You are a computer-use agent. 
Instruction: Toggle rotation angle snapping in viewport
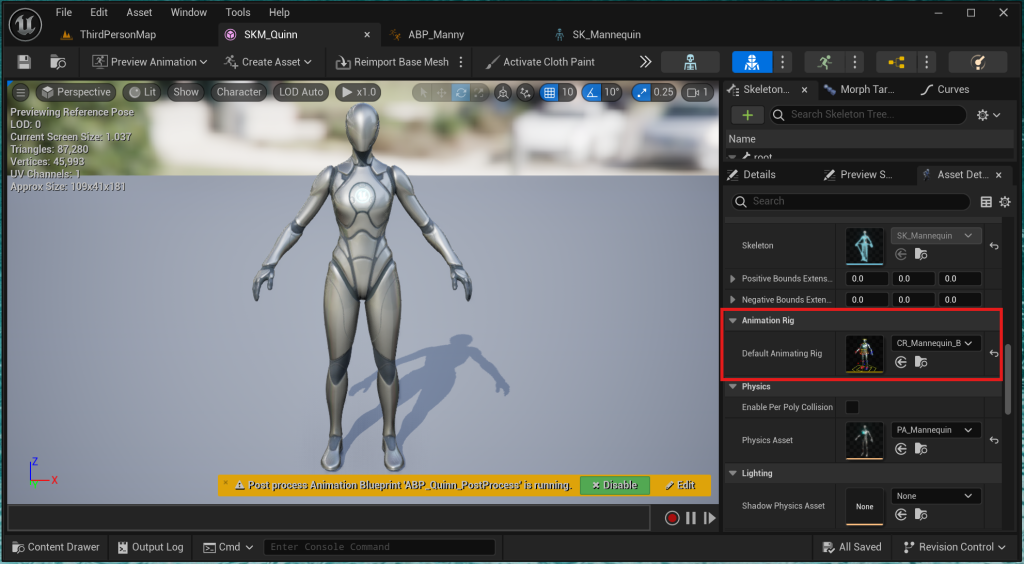[592, 93]
